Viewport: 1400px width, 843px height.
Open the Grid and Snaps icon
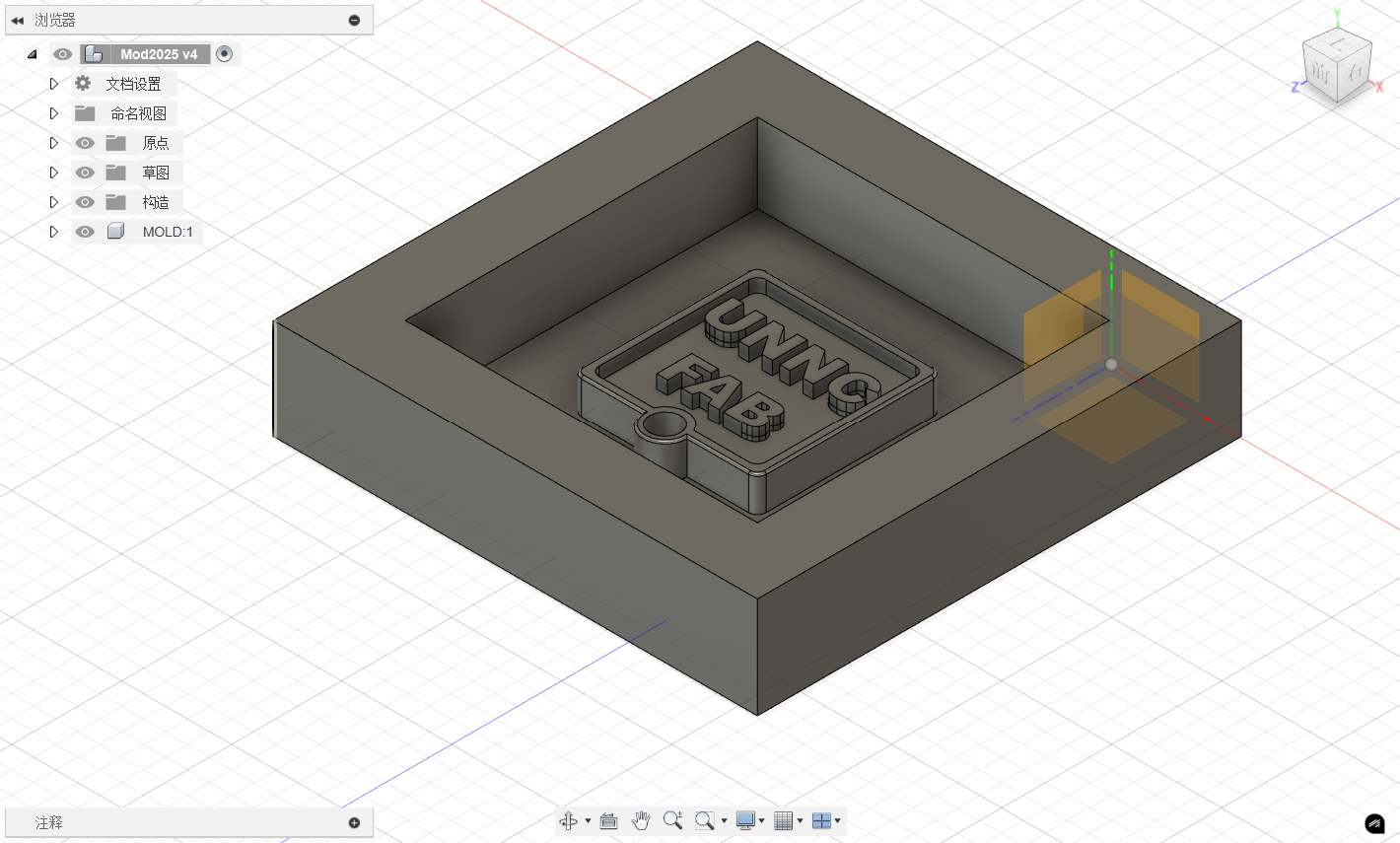point(784,820)
